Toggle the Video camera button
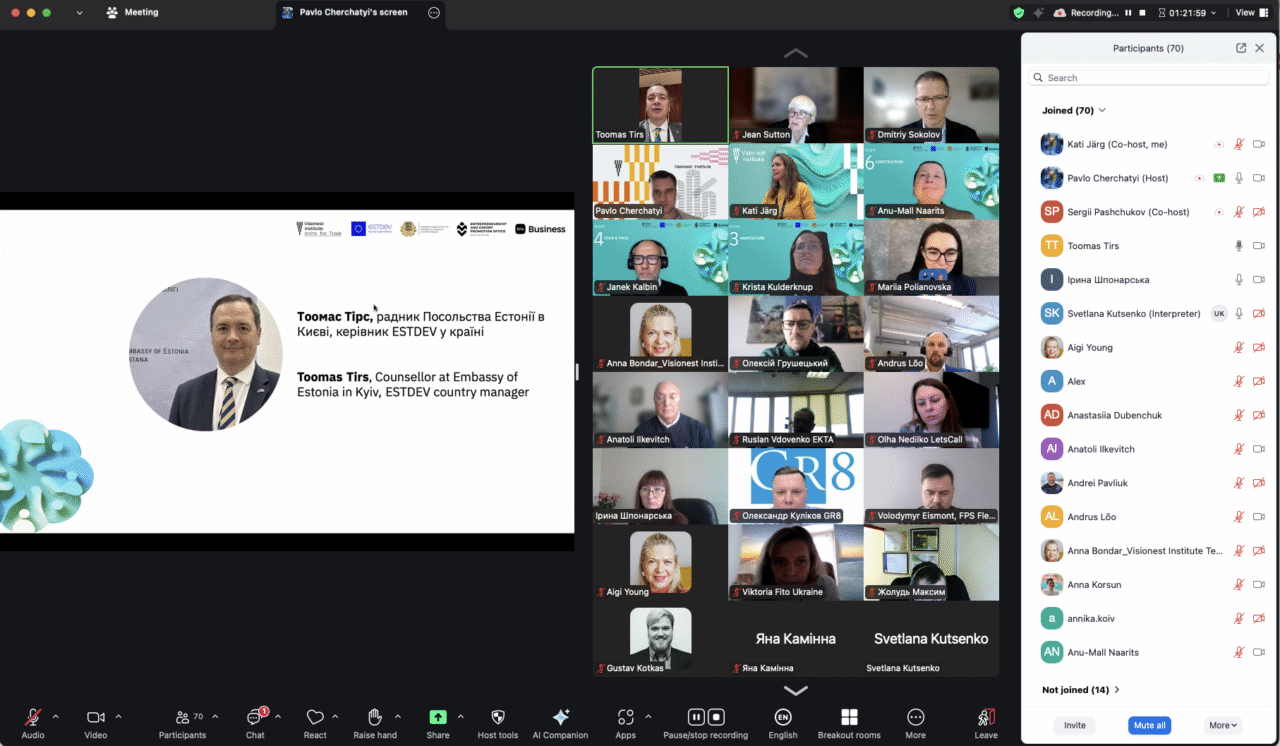Screen dimensions: 1280x746 point(96,718)
